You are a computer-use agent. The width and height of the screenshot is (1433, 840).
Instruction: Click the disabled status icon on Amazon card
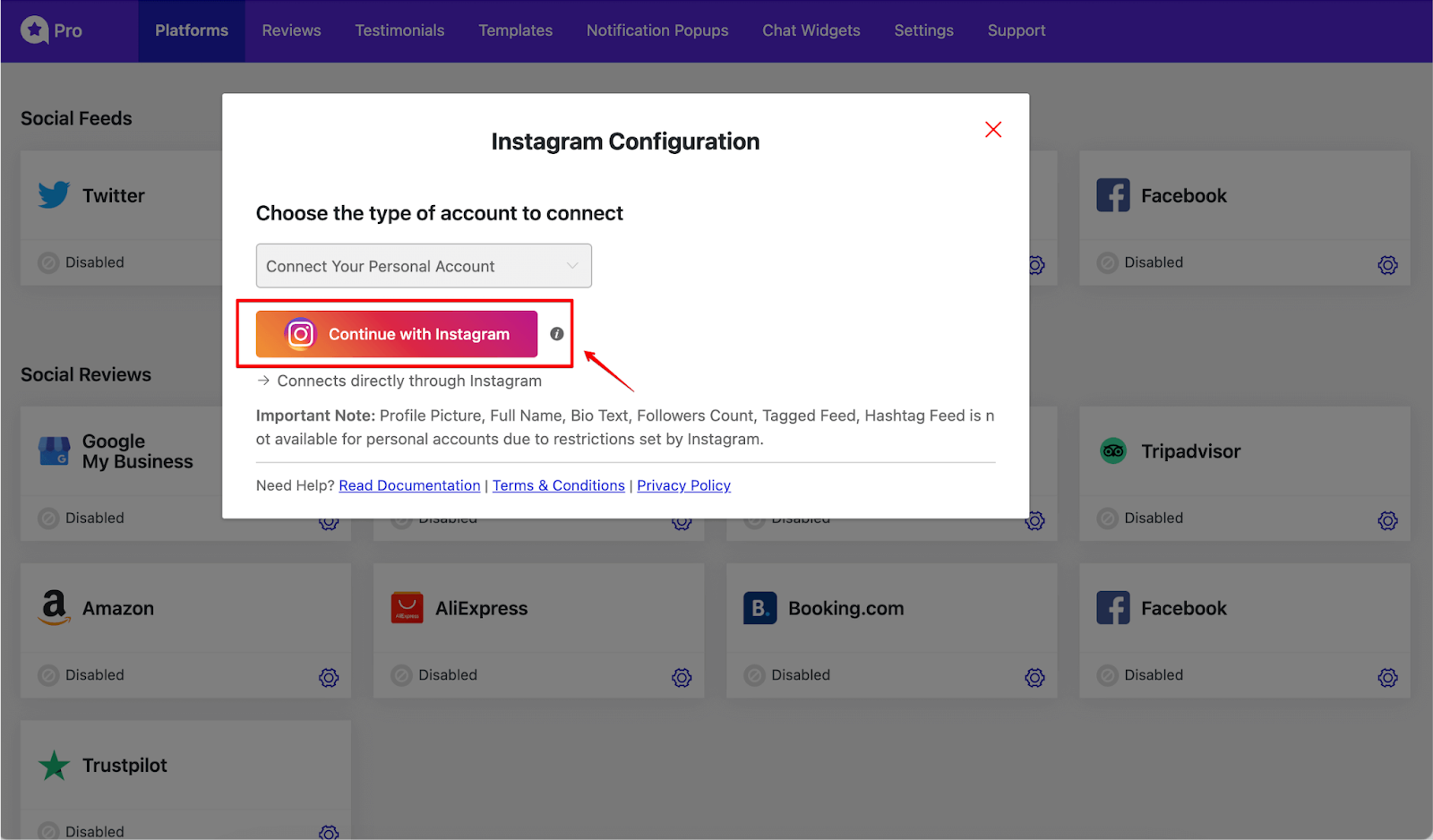[x=48, y=675]
